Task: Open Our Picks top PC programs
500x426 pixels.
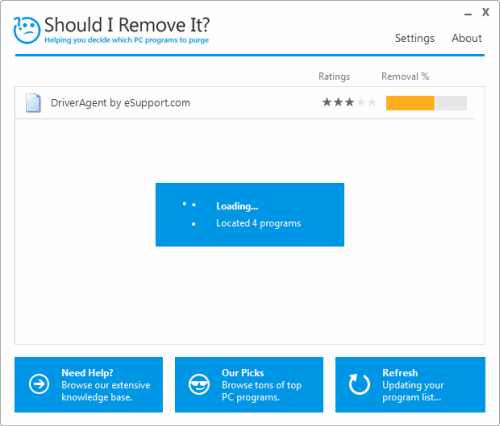Action: [249, 385]
